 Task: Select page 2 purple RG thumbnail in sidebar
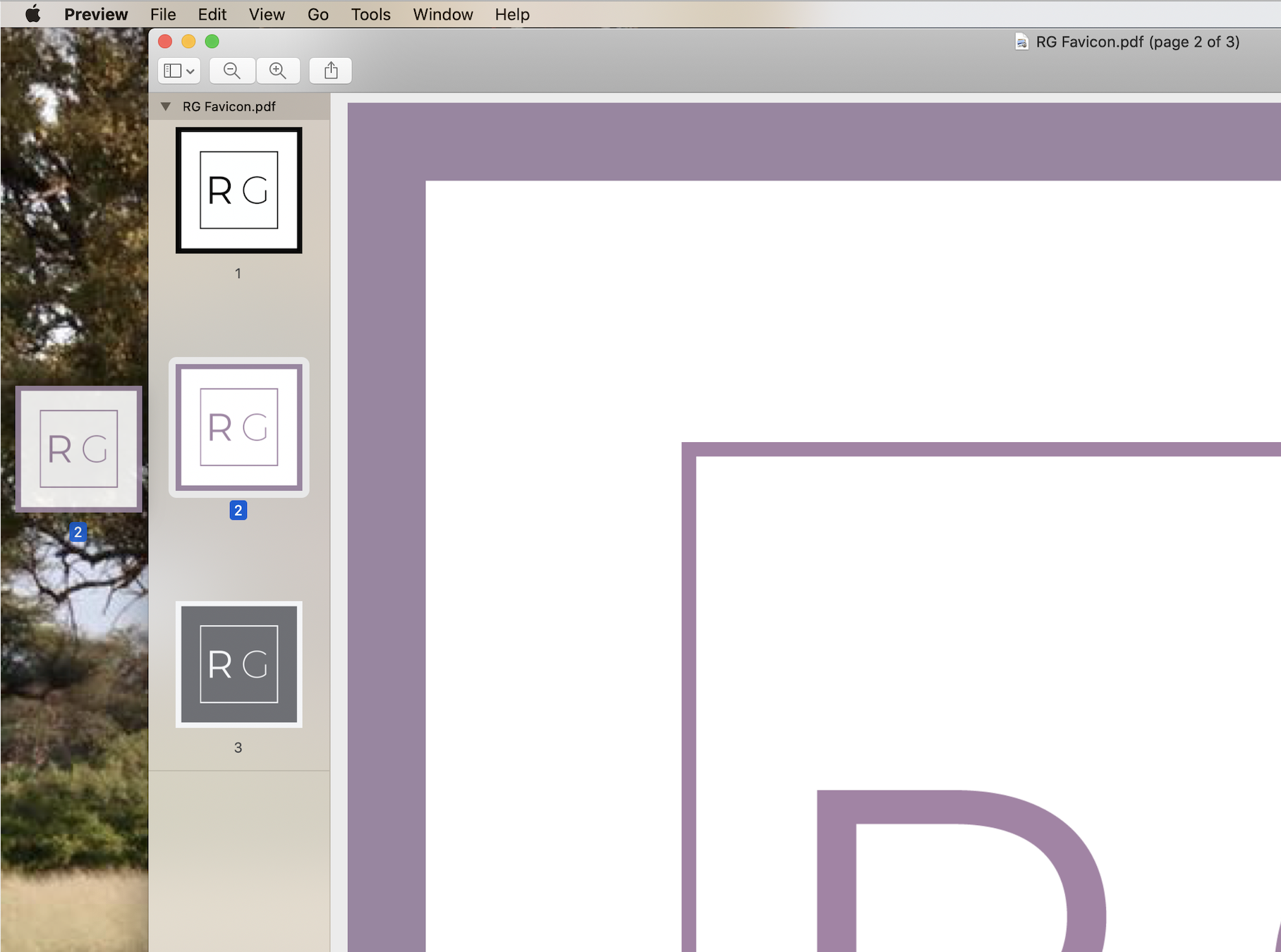[238, 427]
